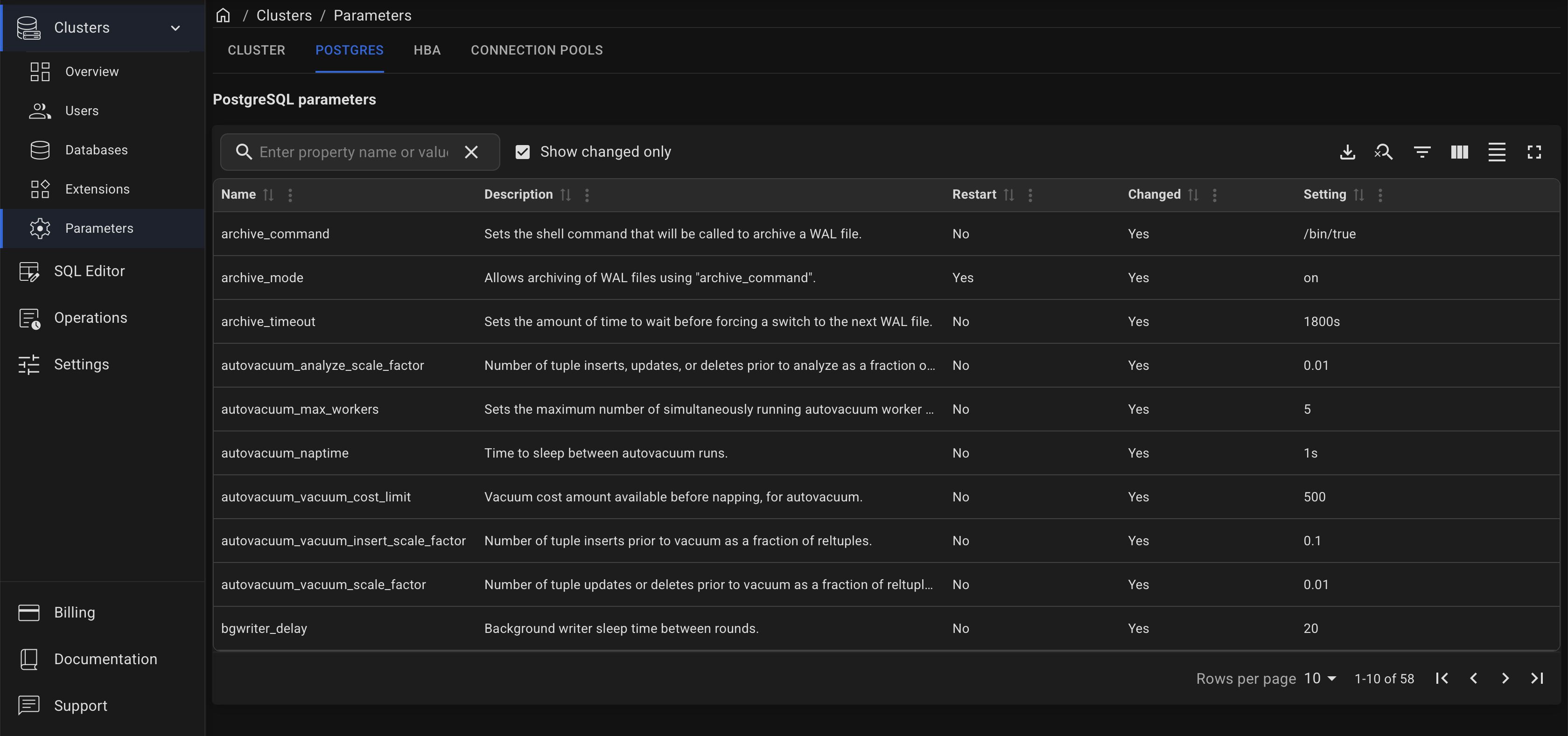
Task: Click the Clusters breadcrumb link
Action: (284, 15)
